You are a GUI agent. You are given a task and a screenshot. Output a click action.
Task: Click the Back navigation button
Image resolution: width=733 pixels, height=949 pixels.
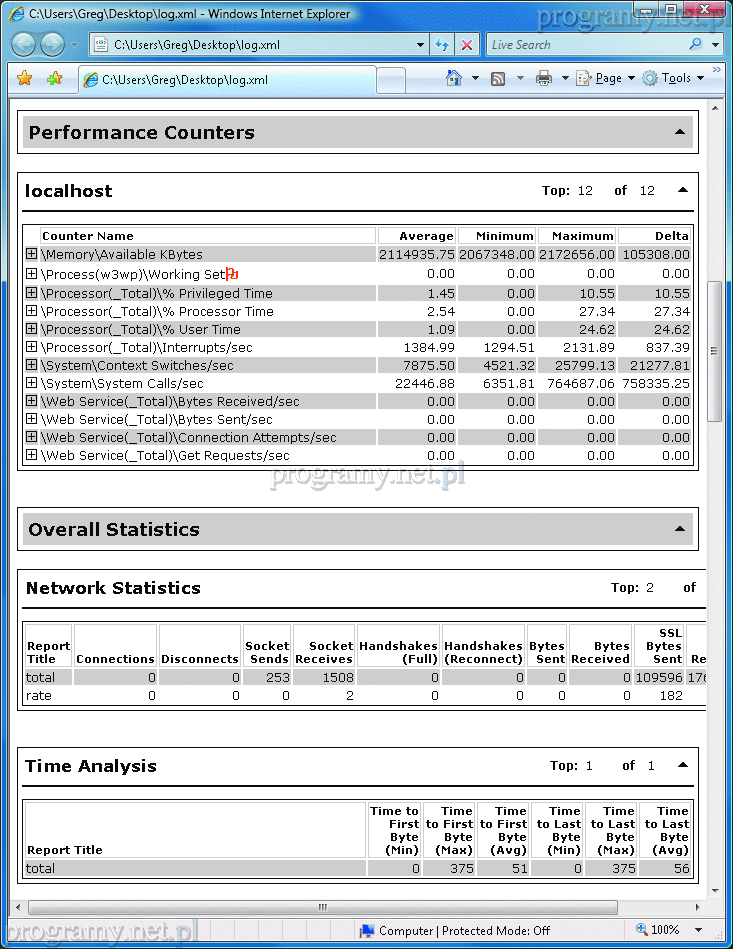point(24,44)
